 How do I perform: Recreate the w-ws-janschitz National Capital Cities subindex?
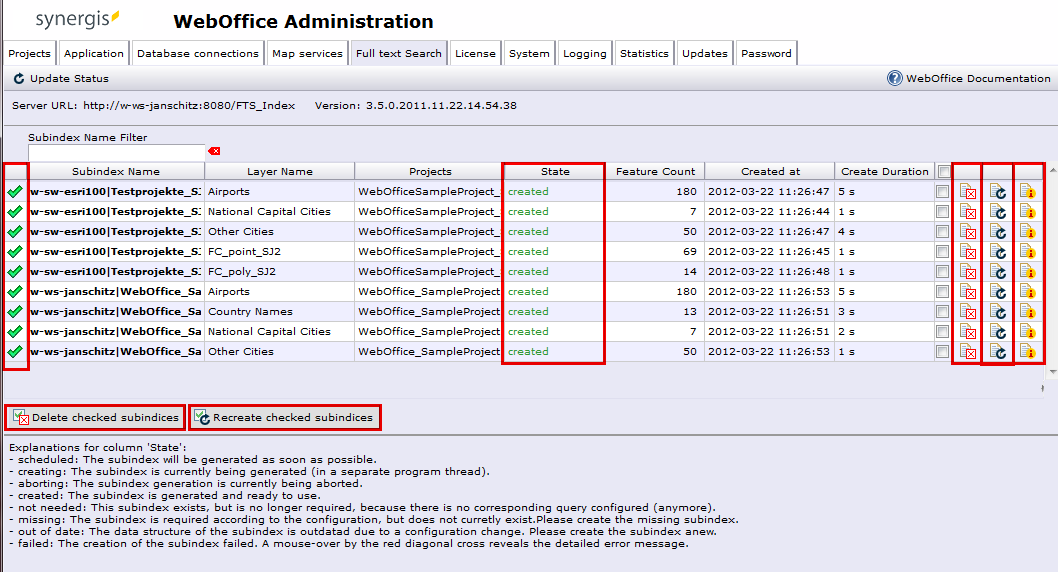(997, 332)
